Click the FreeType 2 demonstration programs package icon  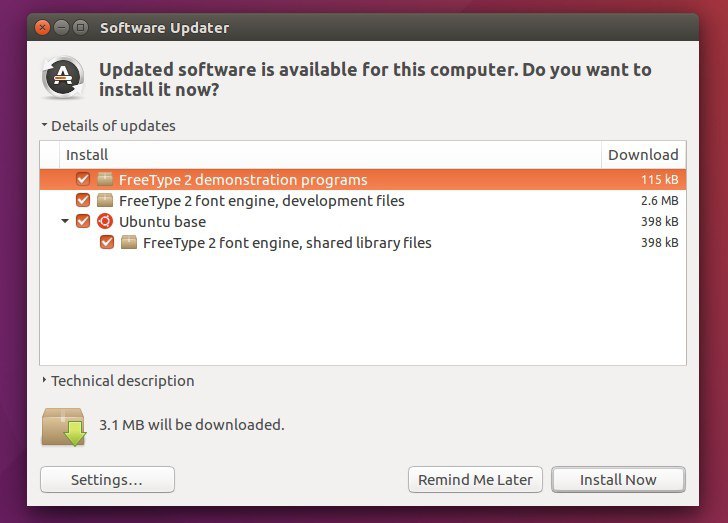(105, 180)
